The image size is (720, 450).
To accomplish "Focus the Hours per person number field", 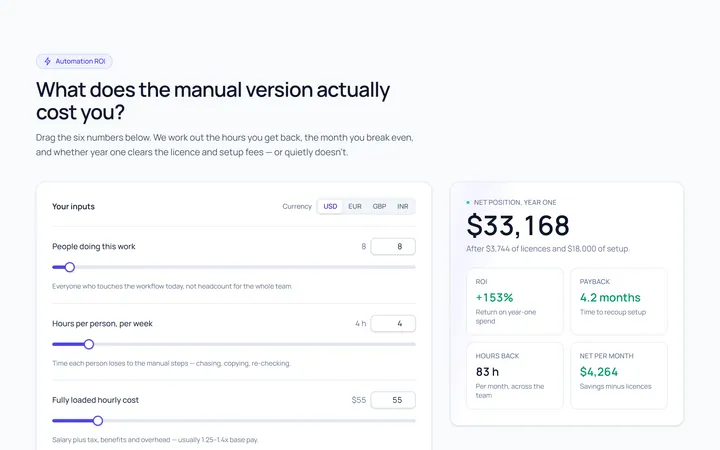I will click(393, 324).
